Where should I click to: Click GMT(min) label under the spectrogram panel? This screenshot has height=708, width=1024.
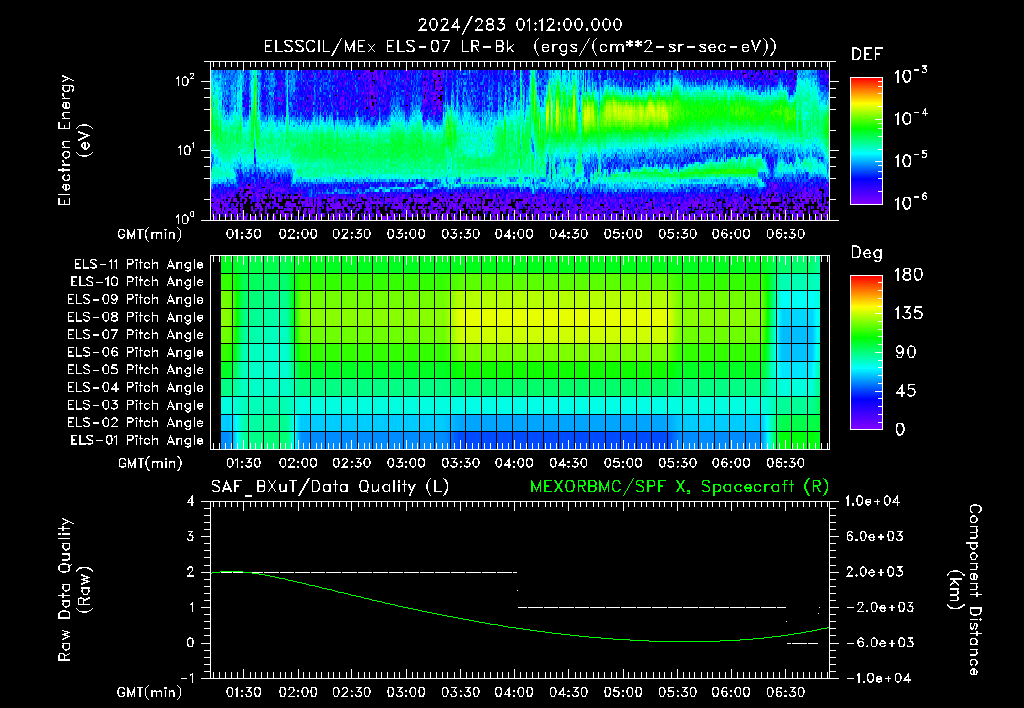click(x=149, y=234)
